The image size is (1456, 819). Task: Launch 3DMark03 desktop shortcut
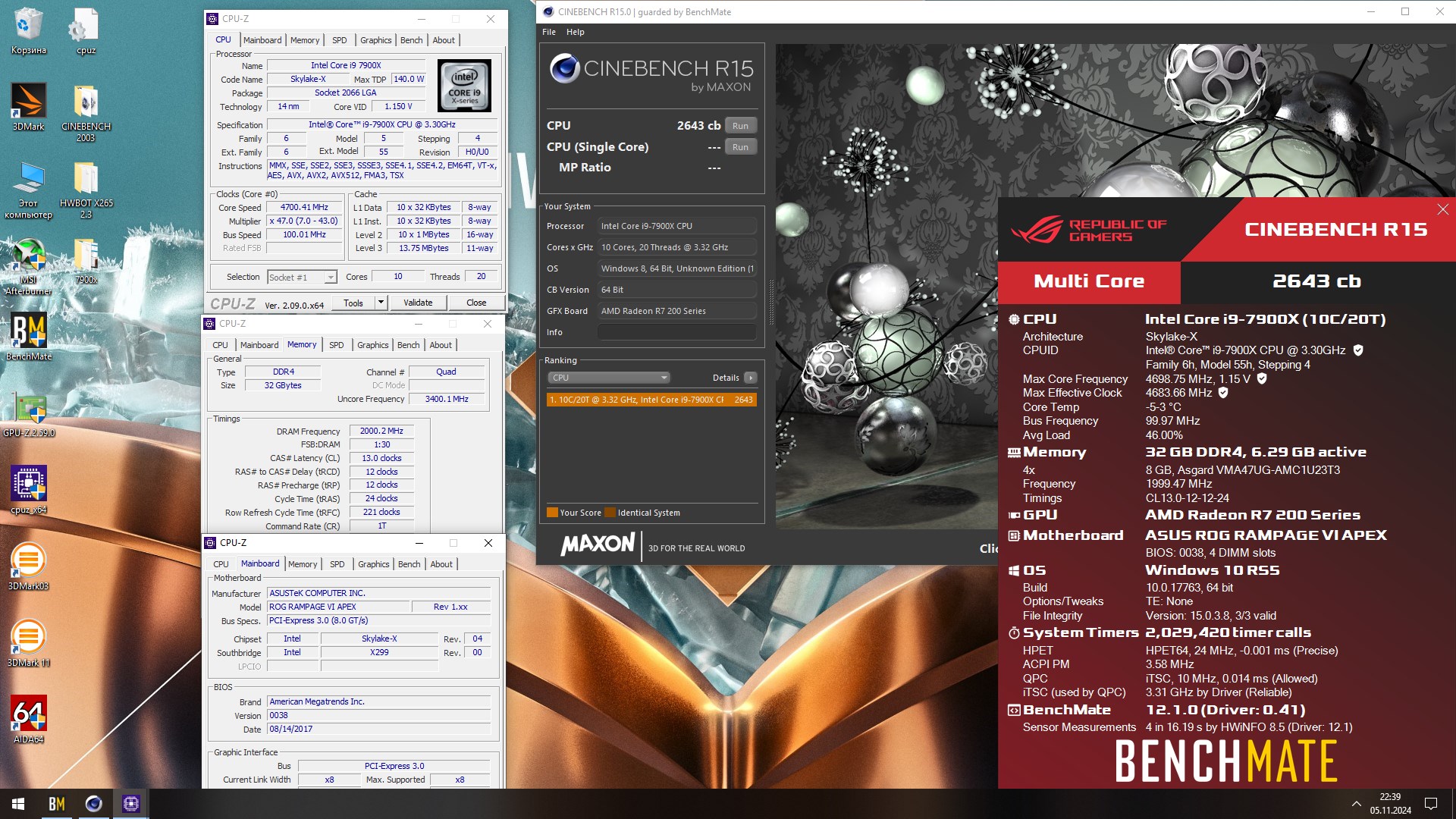28,566
